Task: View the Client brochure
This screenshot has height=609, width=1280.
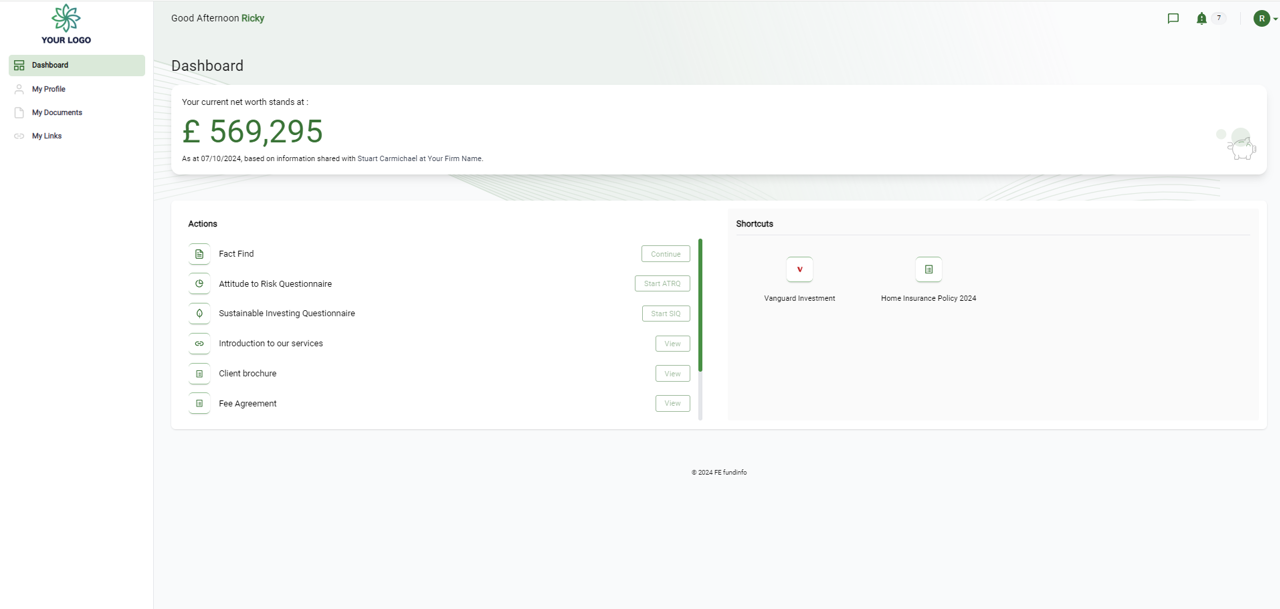Action: click(x=673, y=374)
